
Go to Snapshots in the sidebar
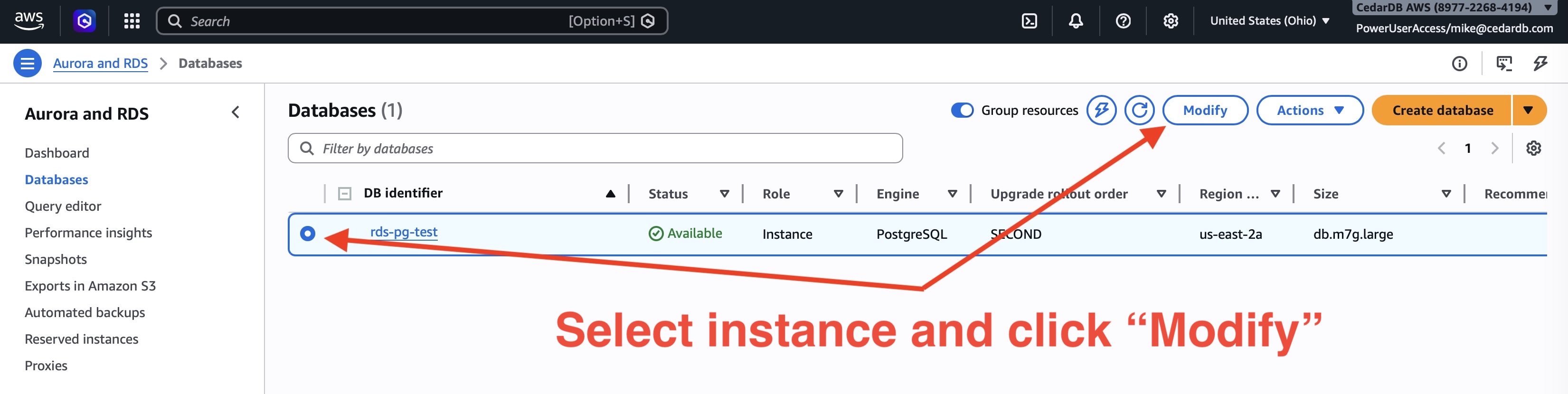tap(56, 260)
